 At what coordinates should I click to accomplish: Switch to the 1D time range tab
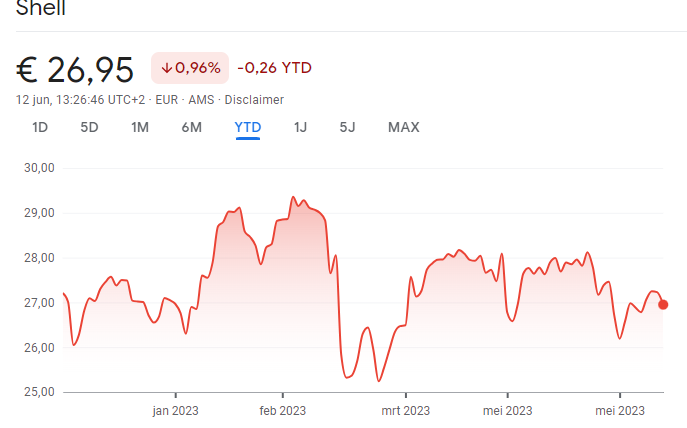click(x=40, y=127)
